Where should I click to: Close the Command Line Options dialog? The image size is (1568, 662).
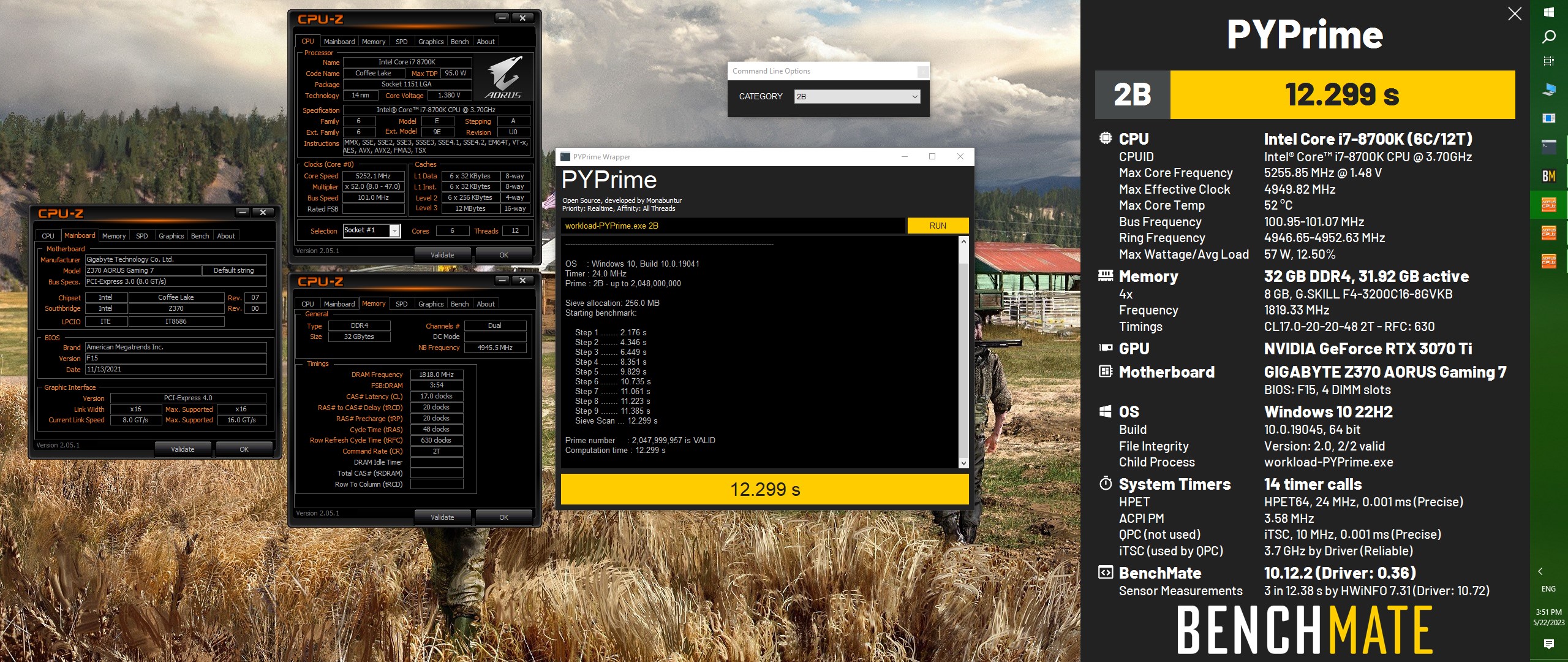tap(922, 72)
